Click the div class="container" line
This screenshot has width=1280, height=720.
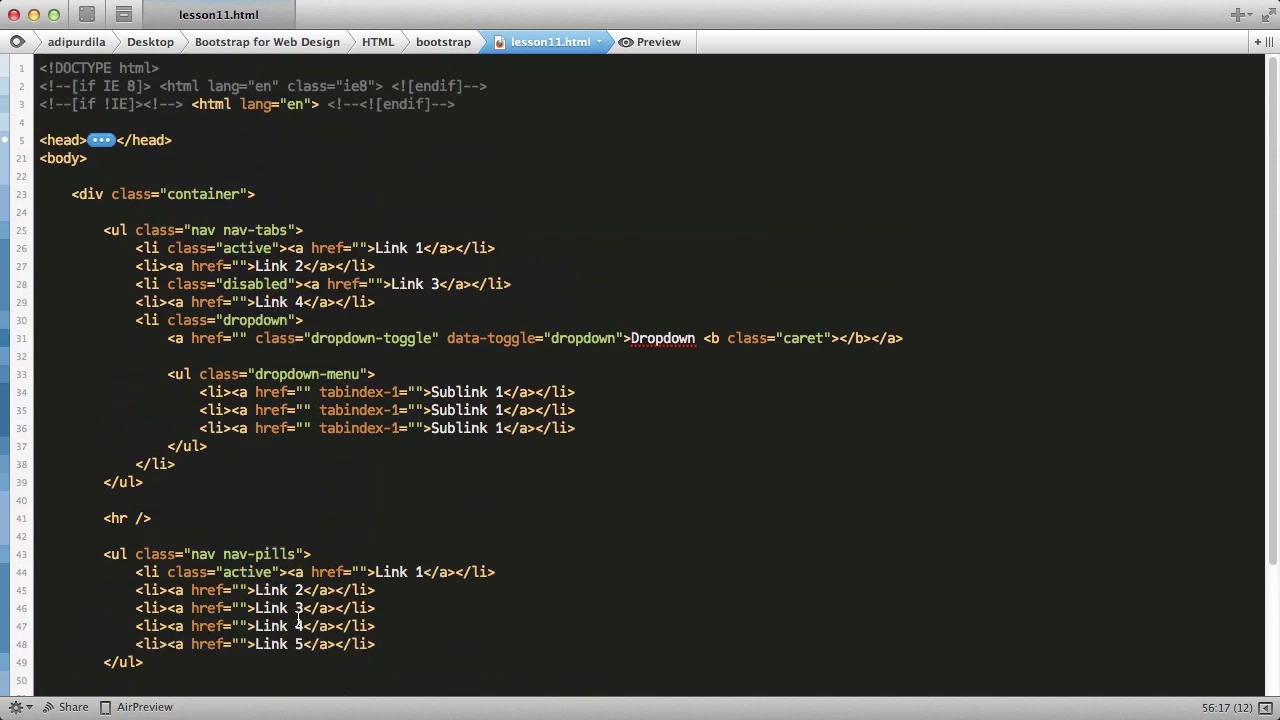tap(163, 194)
